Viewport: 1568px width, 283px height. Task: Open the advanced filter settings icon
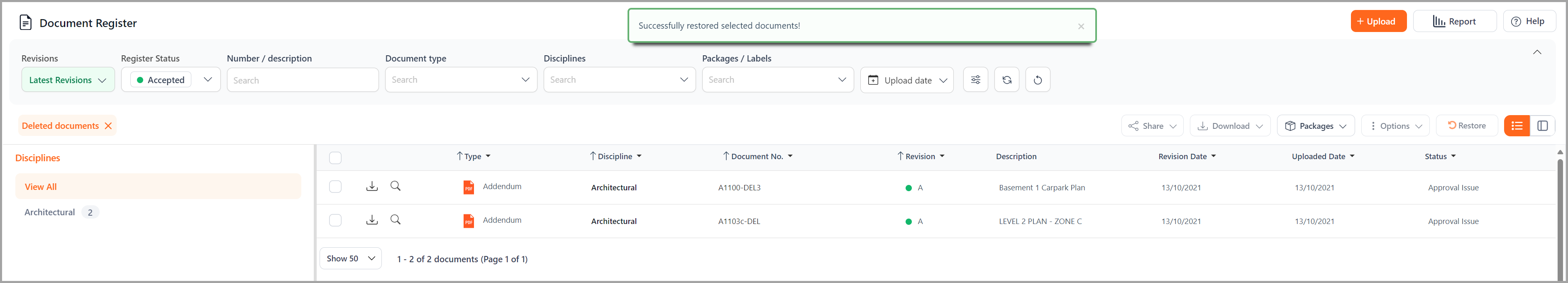[x=976, y=79]
